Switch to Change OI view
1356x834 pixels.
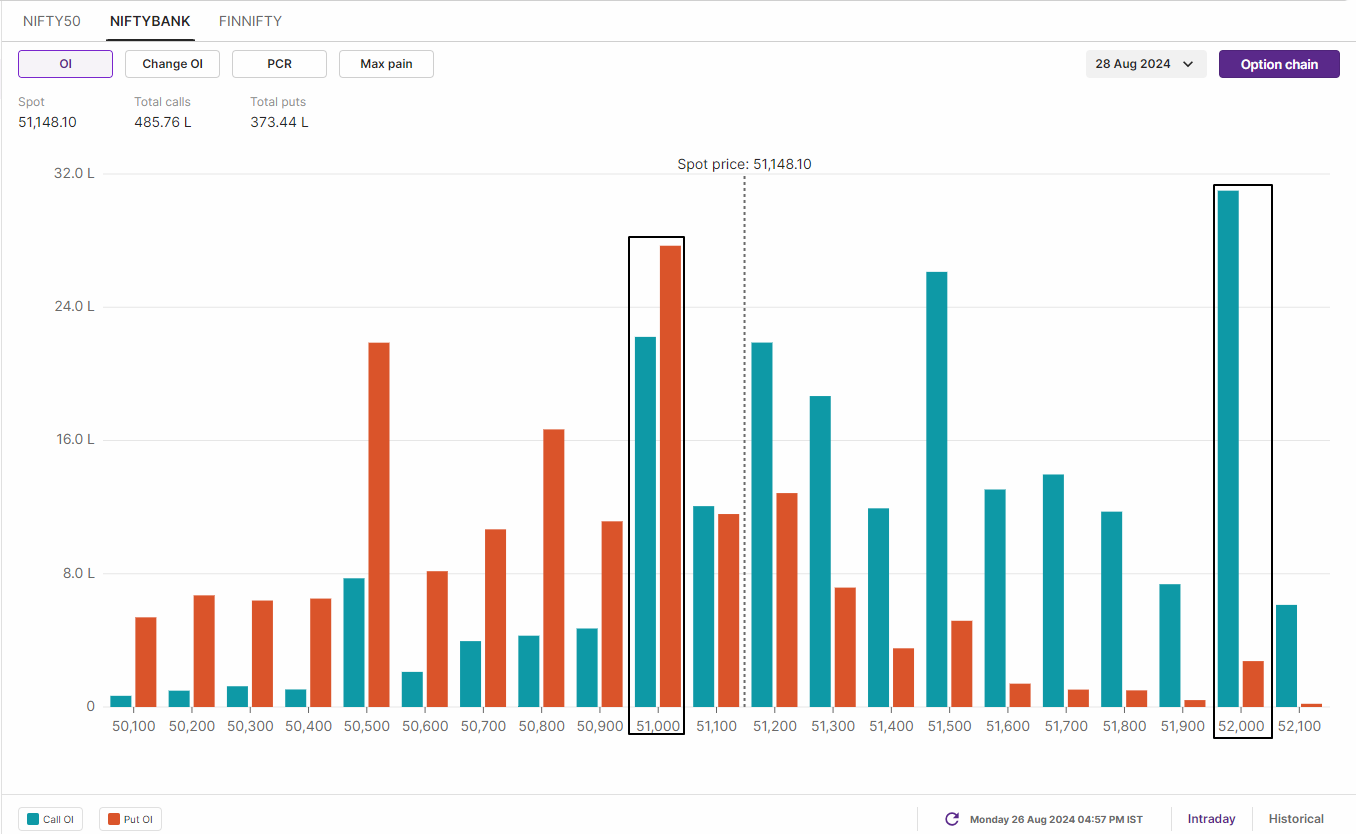click(172, 64)
